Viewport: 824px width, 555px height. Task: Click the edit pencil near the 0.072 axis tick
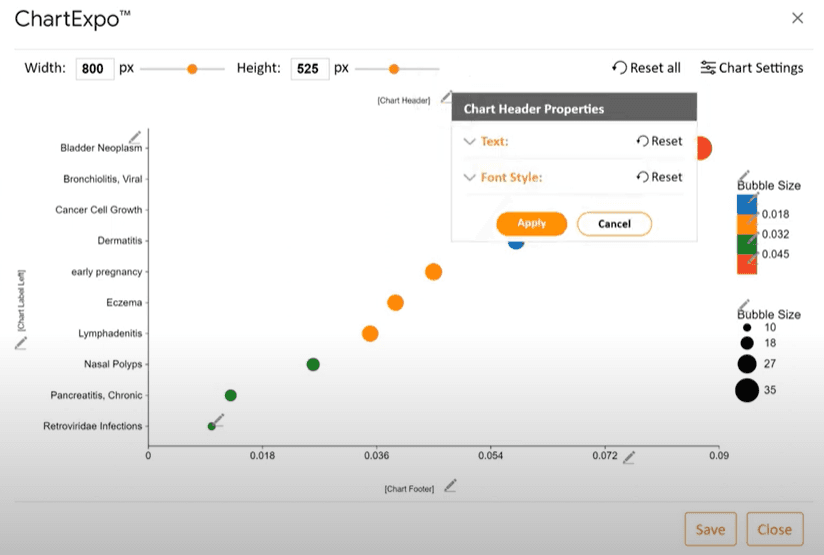629,458
